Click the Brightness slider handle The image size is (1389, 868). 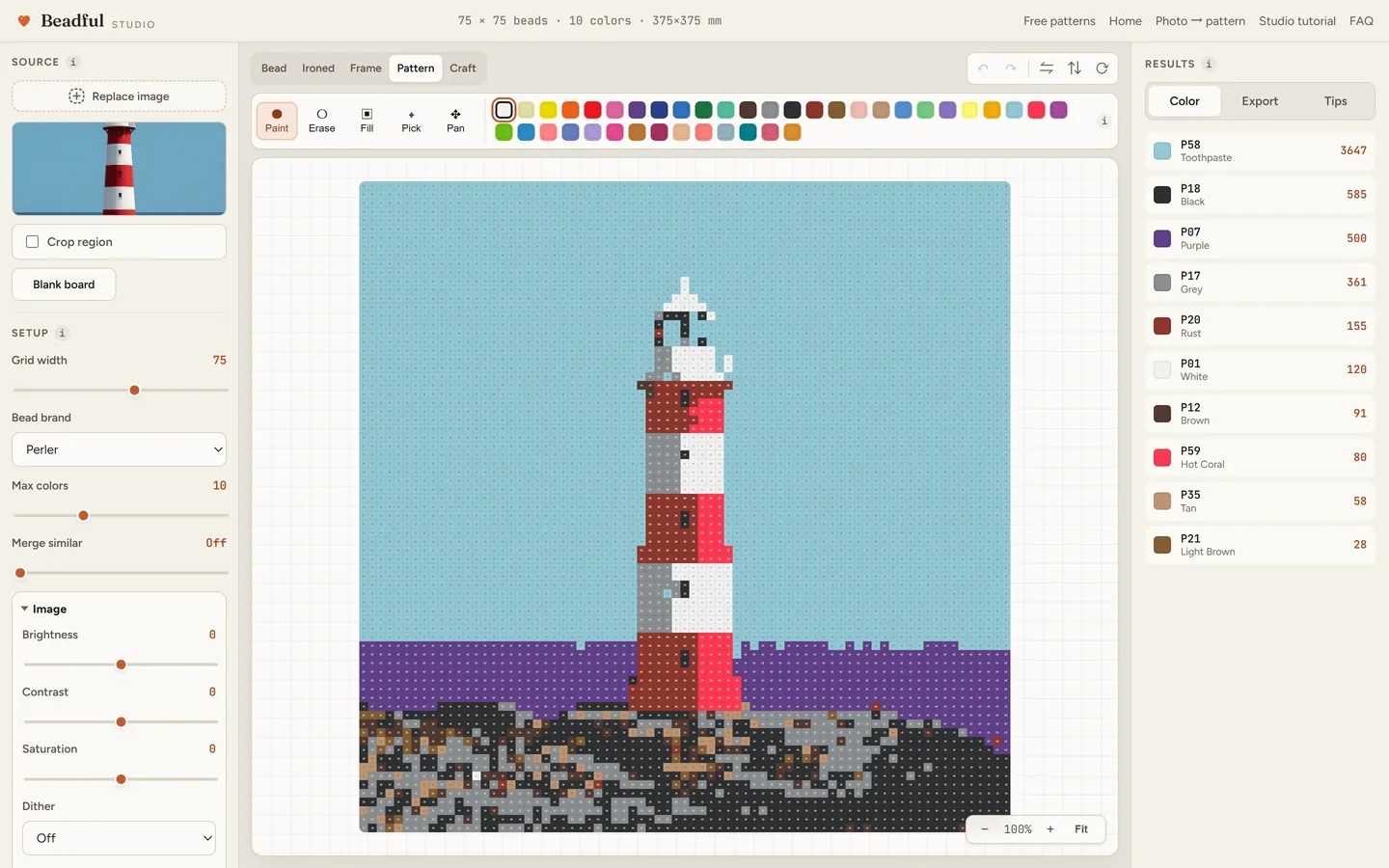point(122,665)
